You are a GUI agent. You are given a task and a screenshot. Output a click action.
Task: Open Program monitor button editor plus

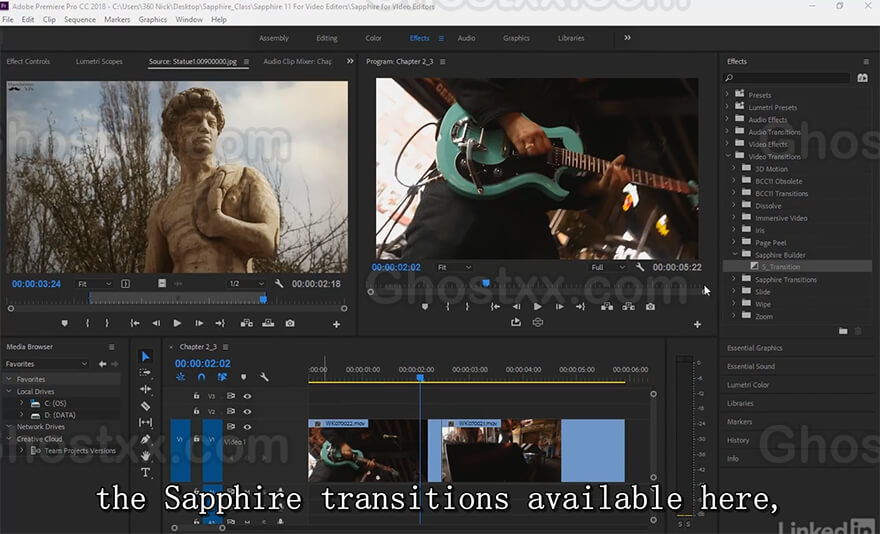[697, 324]
